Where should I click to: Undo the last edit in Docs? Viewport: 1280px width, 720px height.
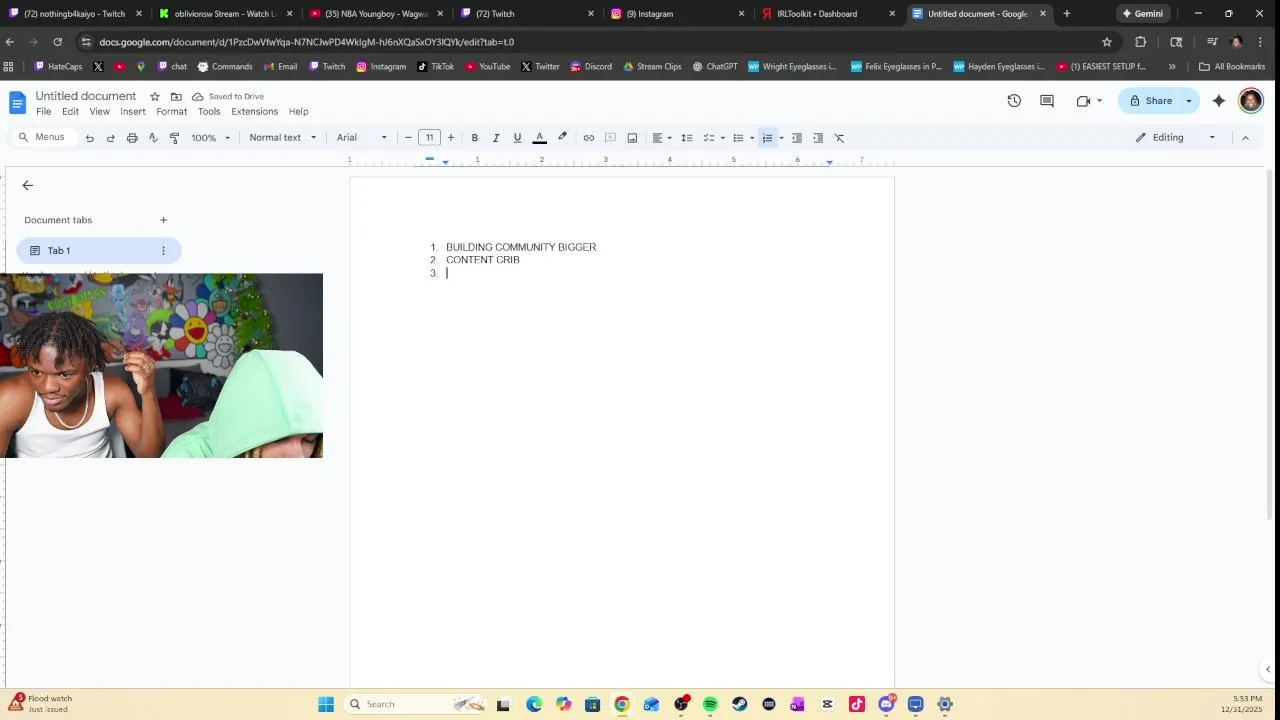90,138
